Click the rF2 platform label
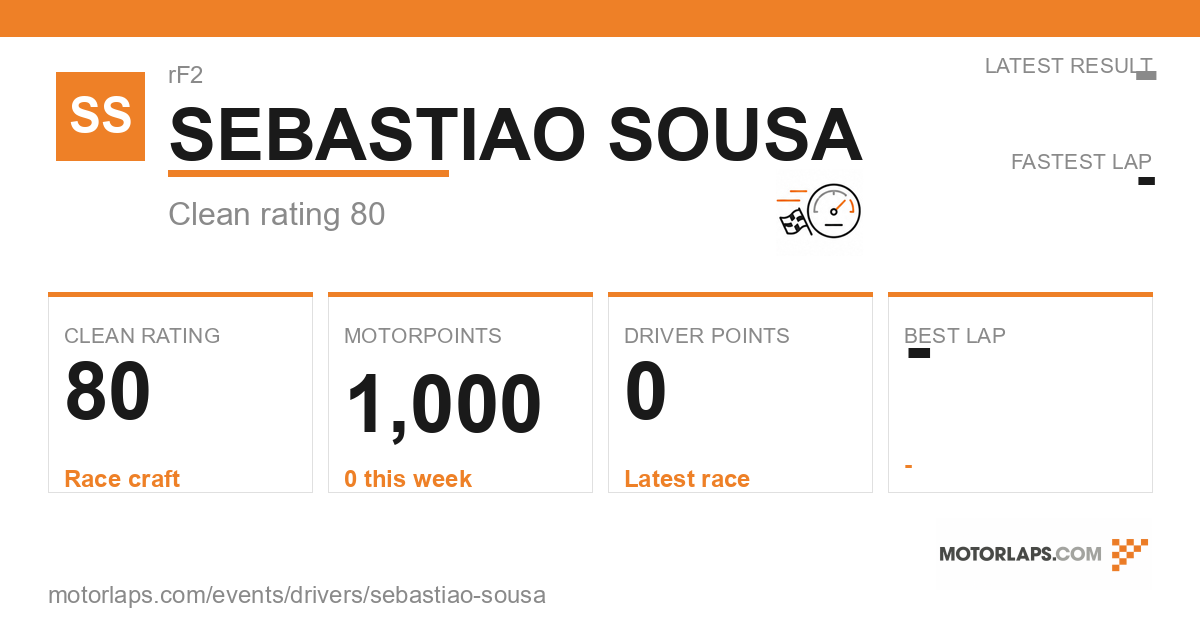1200x630 pixels. 186,75
